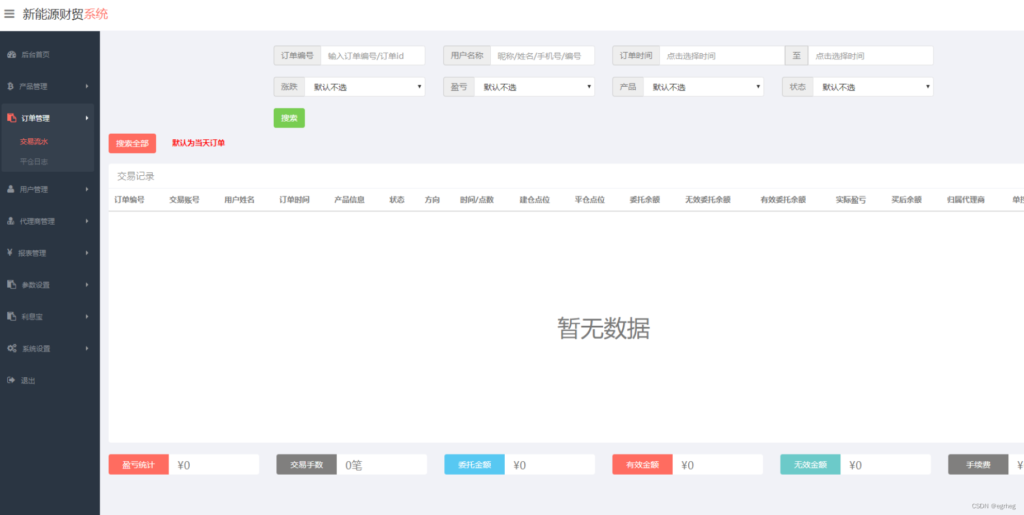Image resolution: width=1024 pixels, height=515 pixels.
Task: Open the 盈亏 dropdown
Action: tap(535, 87)
